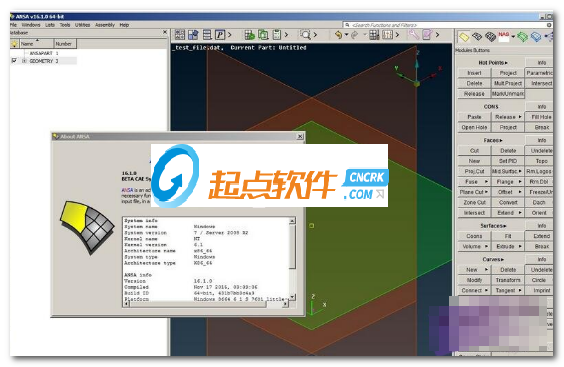This screenshot has width=564, height=367.
Task: Click the Mid.Surfac. button
Action: point(508,171)
